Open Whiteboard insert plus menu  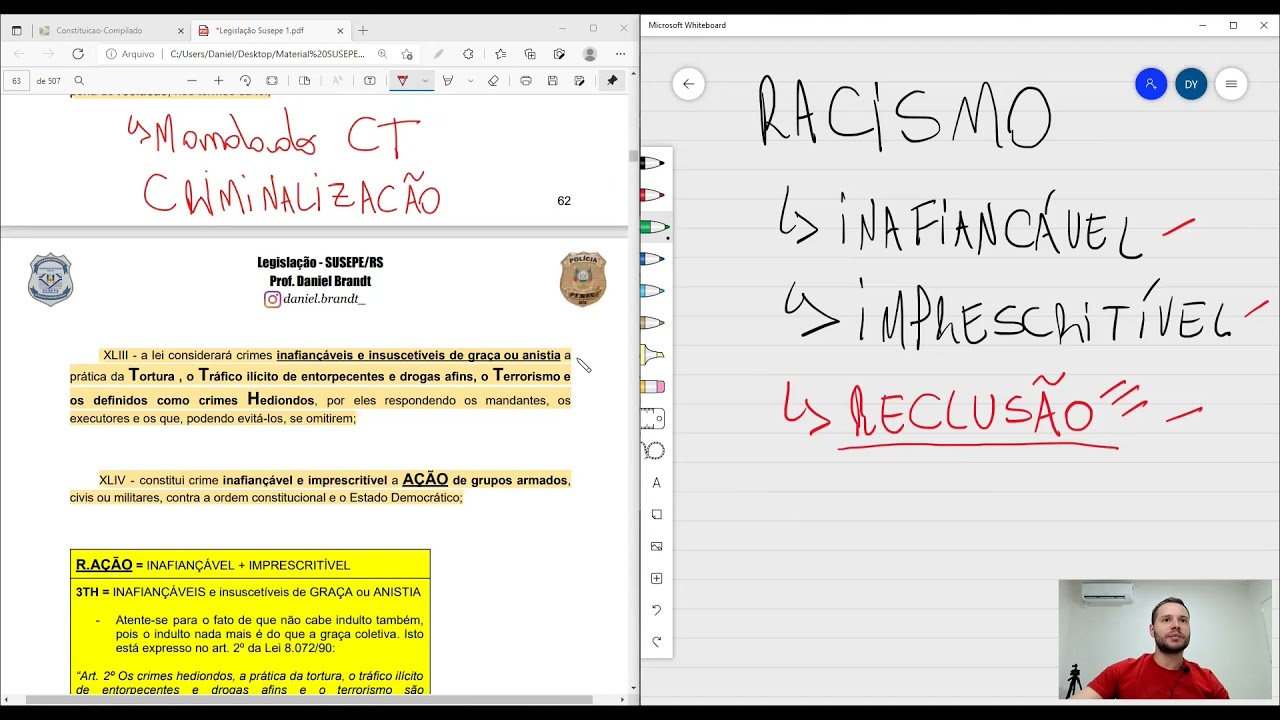pyautogui.click(x=657, y=579)
